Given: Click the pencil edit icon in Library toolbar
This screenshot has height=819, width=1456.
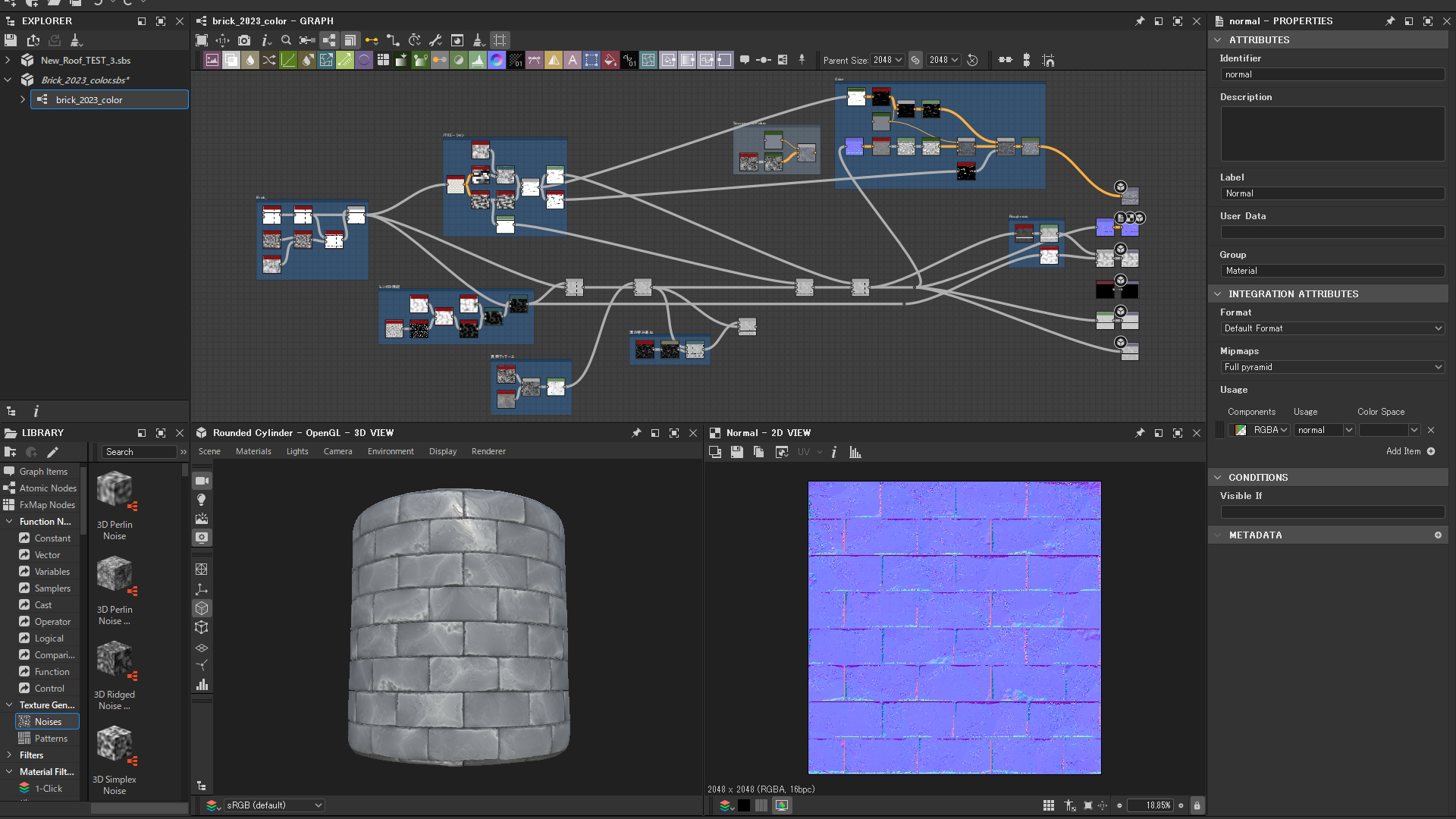Looking at the screenshot, I should 52,452.
